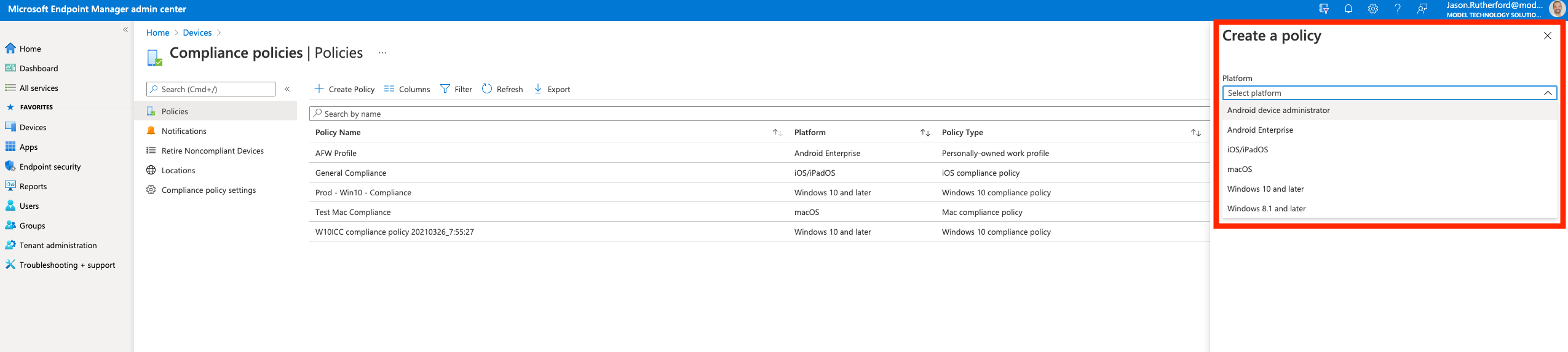Image resolution: width=1568 pixels, height=352 pixels.
Task: Focus the Search (Cmd+/) field
Action: (x=211, y=89)
